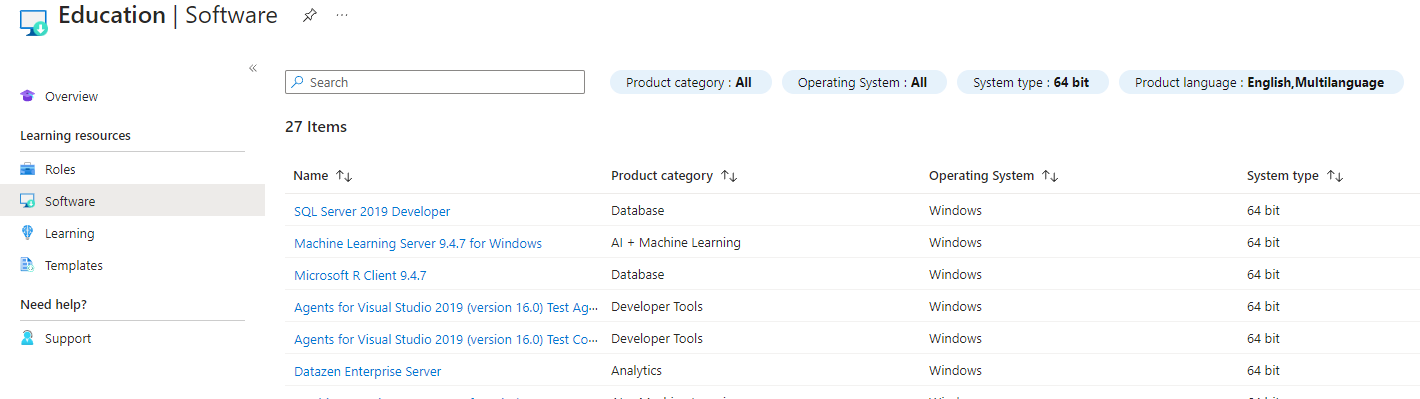Focus the Search input field
The width and height of the screenshot is (1420, 399).
click(435, 82)
